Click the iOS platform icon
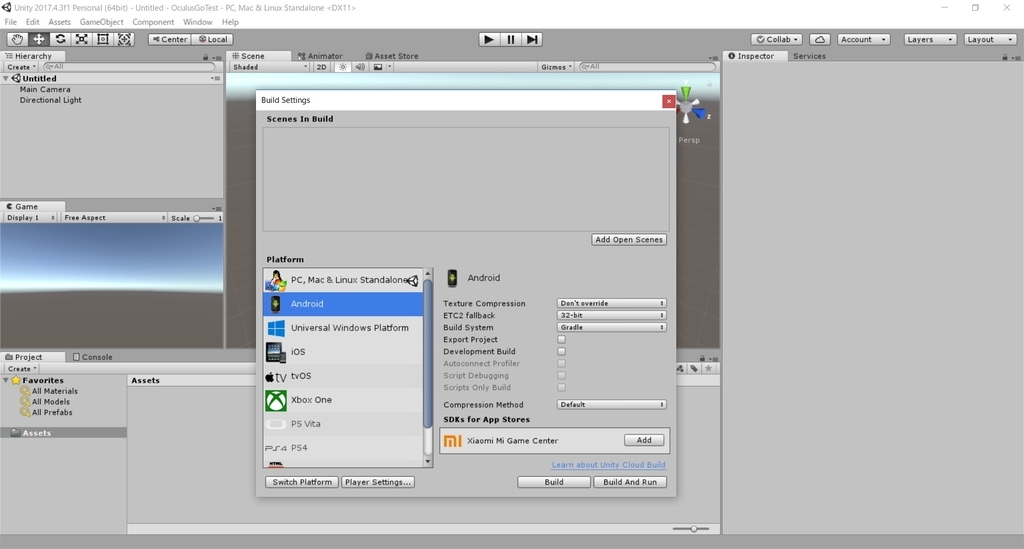 276,352
